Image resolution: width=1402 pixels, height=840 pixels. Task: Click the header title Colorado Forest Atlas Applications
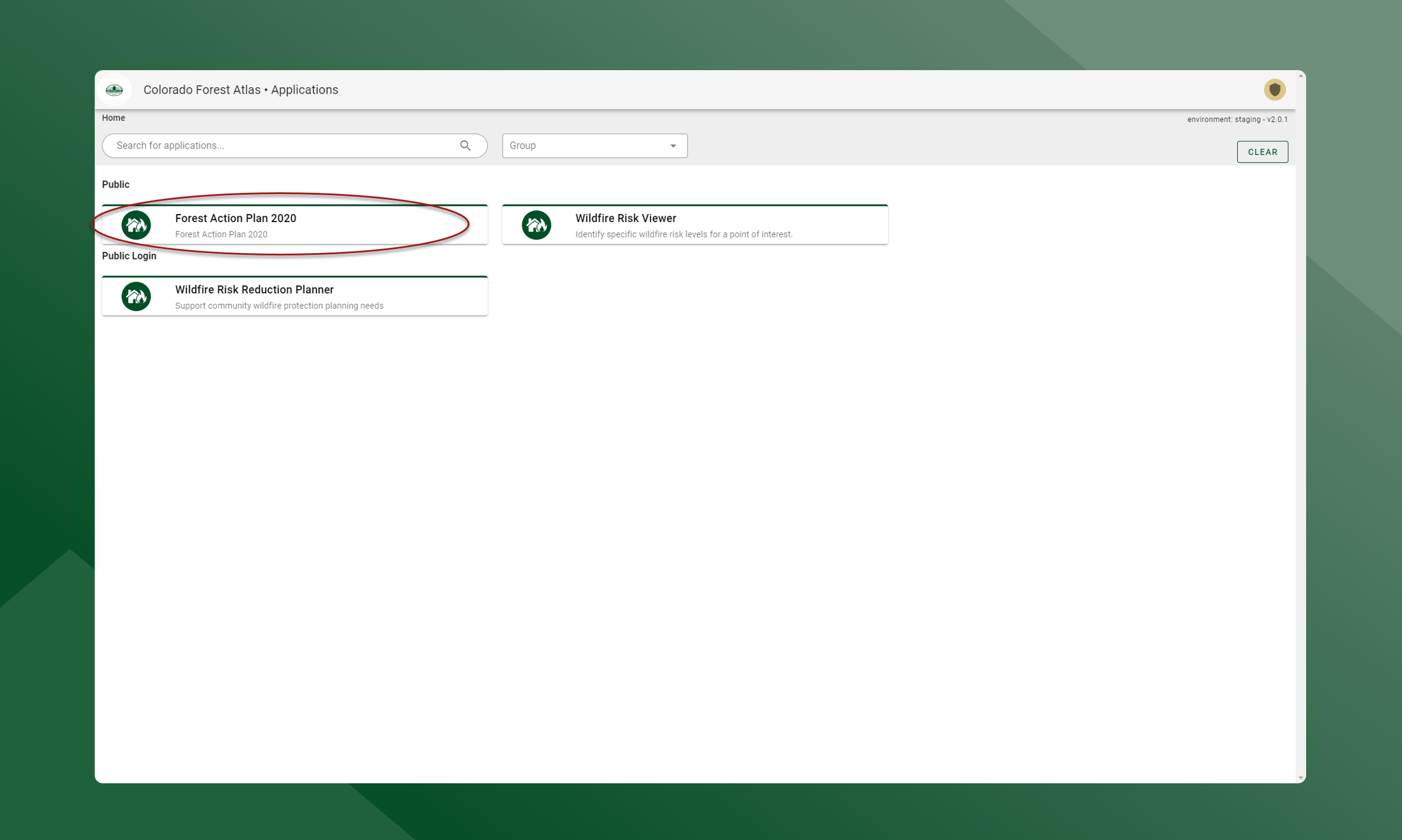coord(241,90)
